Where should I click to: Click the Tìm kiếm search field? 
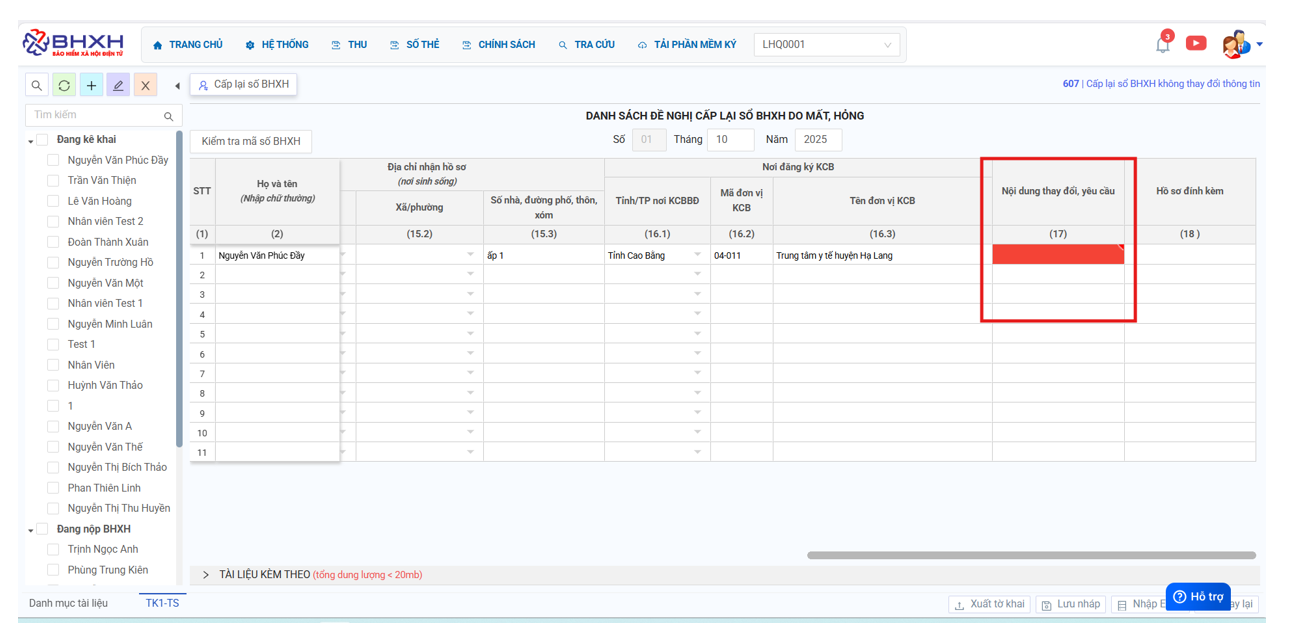[x=96, y=116]
